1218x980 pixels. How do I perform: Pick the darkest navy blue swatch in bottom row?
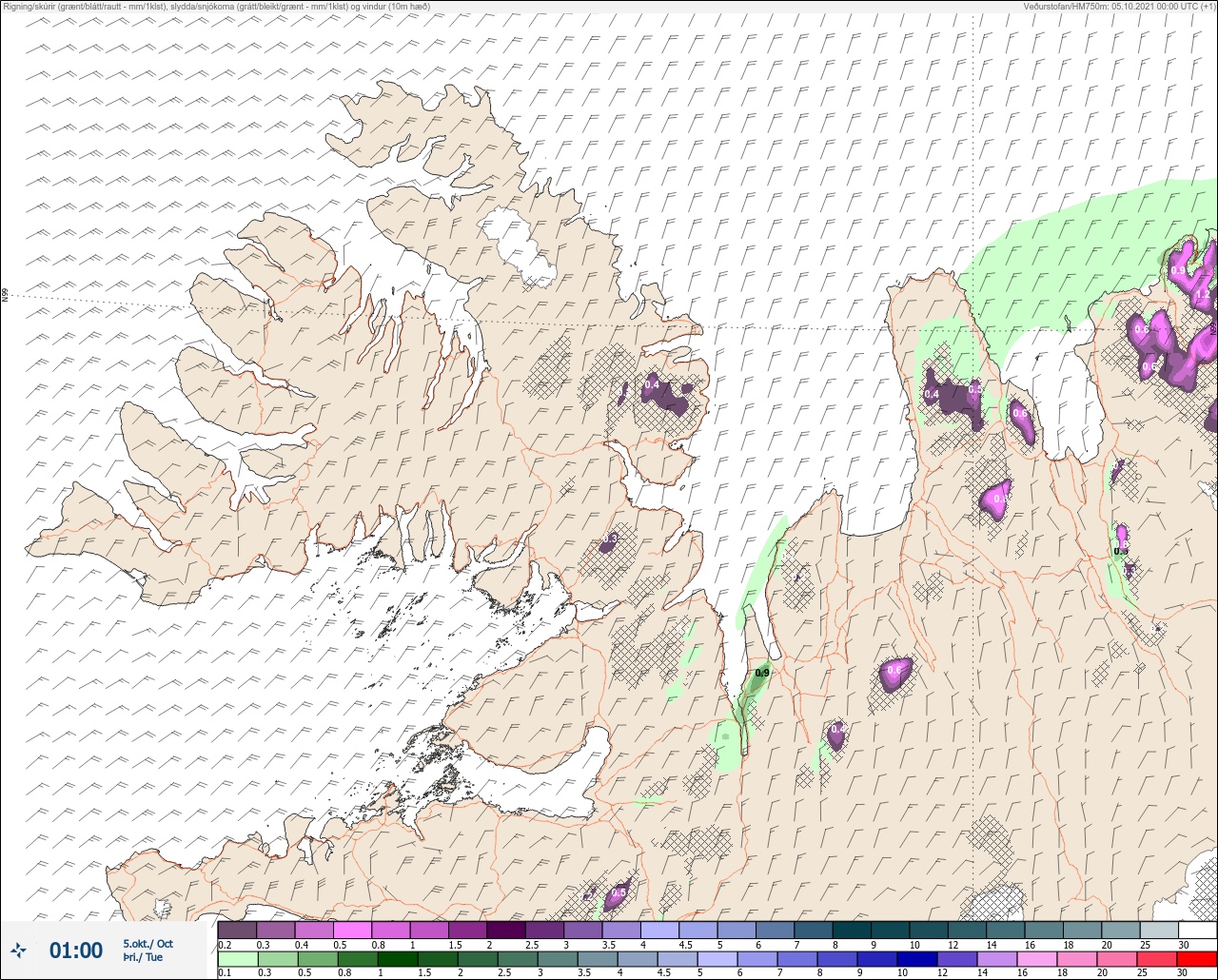(x=919, y=959)
